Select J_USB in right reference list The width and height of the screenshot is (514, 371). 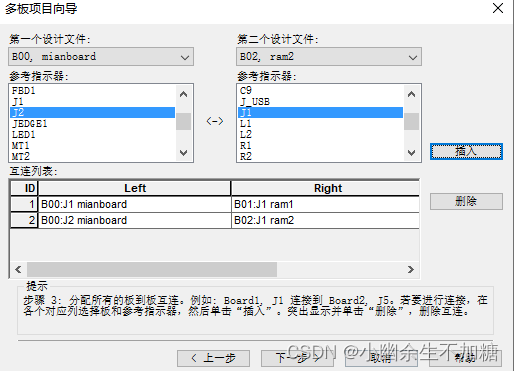[x=320, y=101]
